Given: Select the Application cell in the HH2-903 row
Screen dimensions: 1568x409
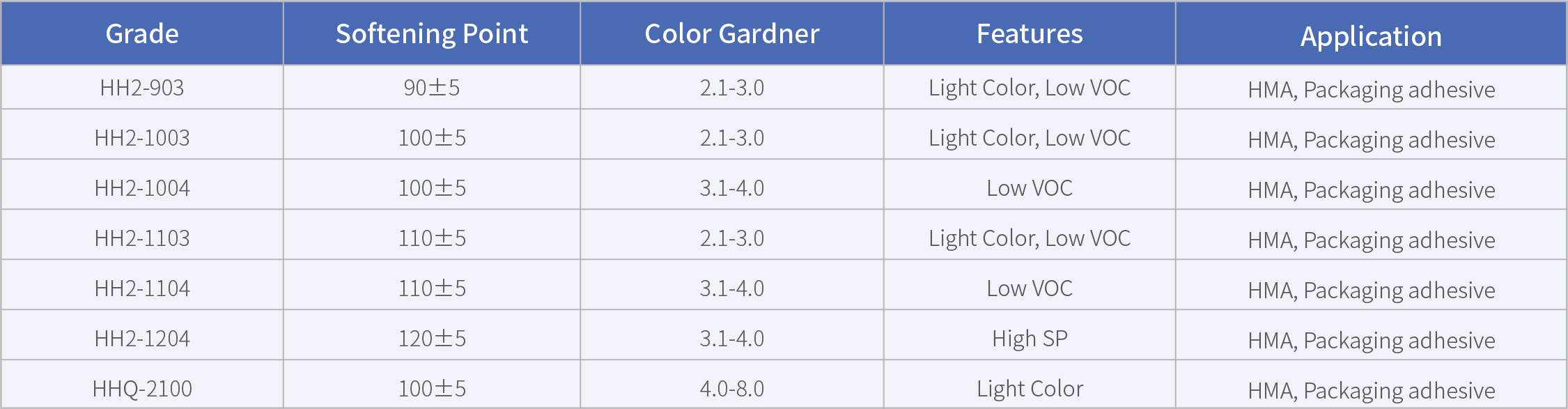Looking at the screenshot, I should pos(1371,90).
